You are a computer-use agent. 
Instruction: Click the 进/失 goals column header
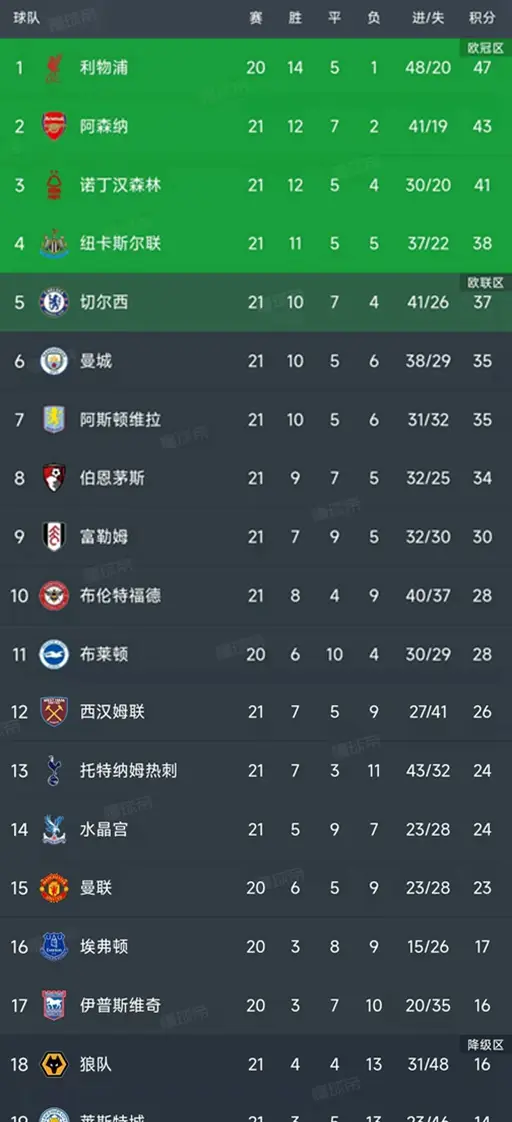428,19
